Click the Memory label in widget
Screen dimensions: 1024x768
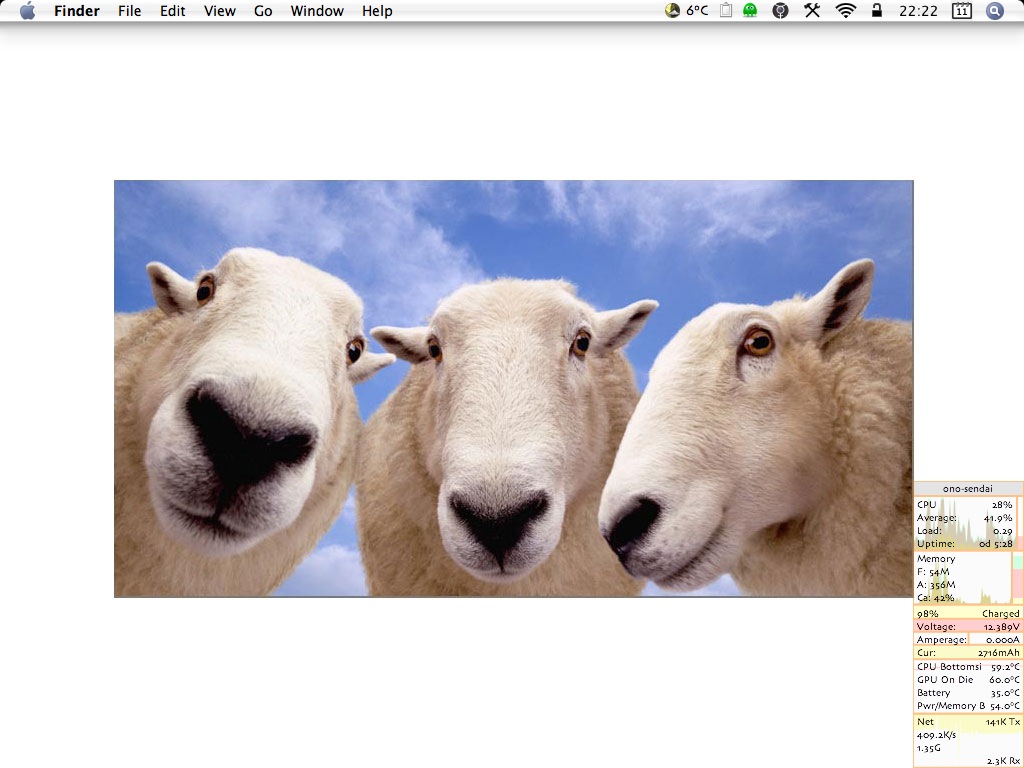coord(936,559)
